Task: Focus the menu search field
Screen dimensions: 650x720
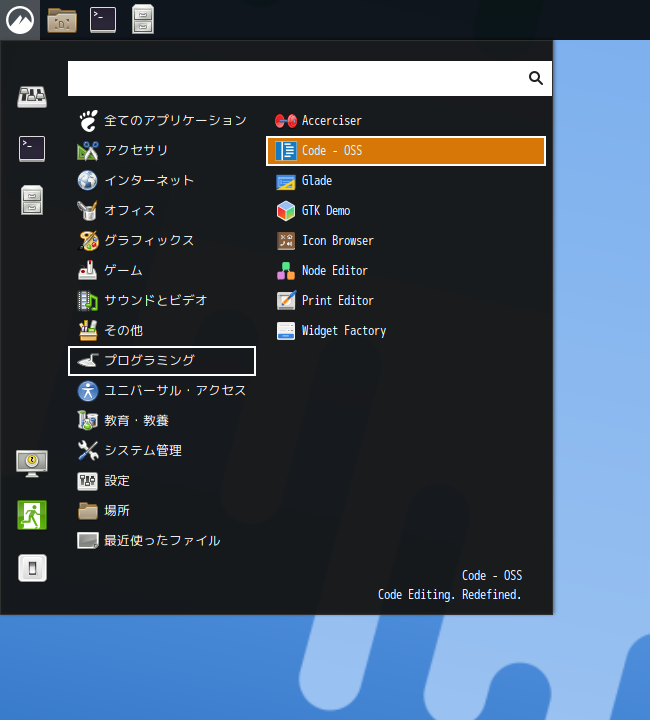Action: [310, 79]
